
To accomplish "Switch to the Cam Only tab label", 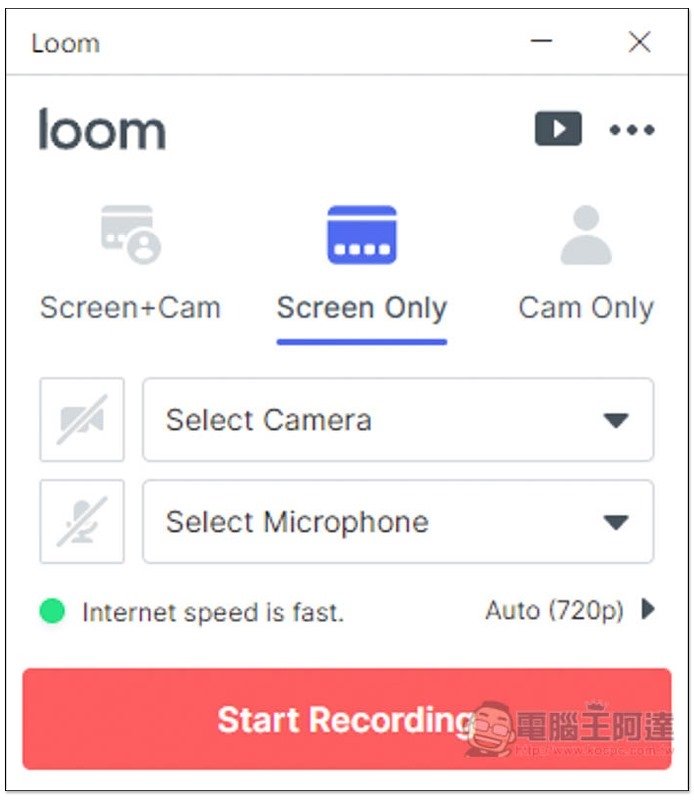I will [586, 308].
